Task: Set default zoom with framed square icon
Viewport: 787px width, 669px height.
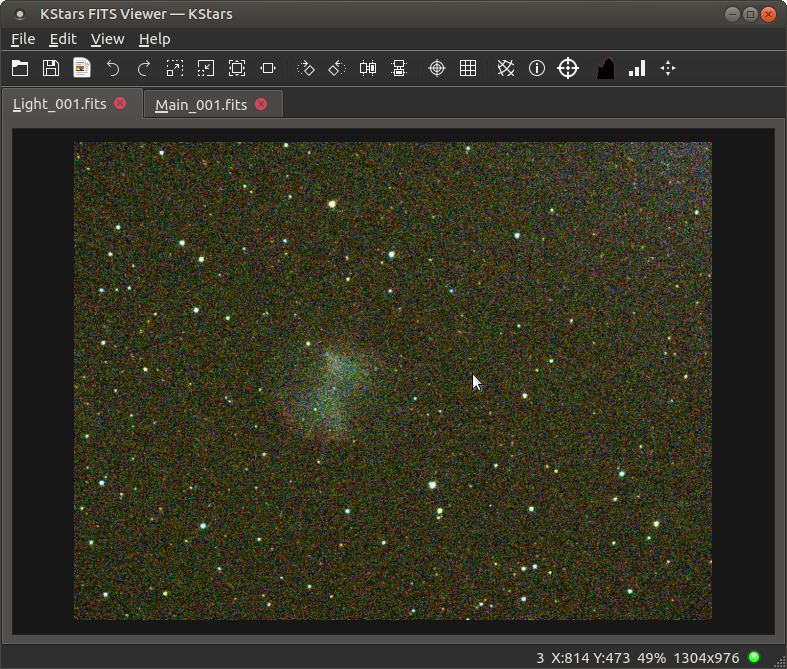Action: tap(237, 68)
